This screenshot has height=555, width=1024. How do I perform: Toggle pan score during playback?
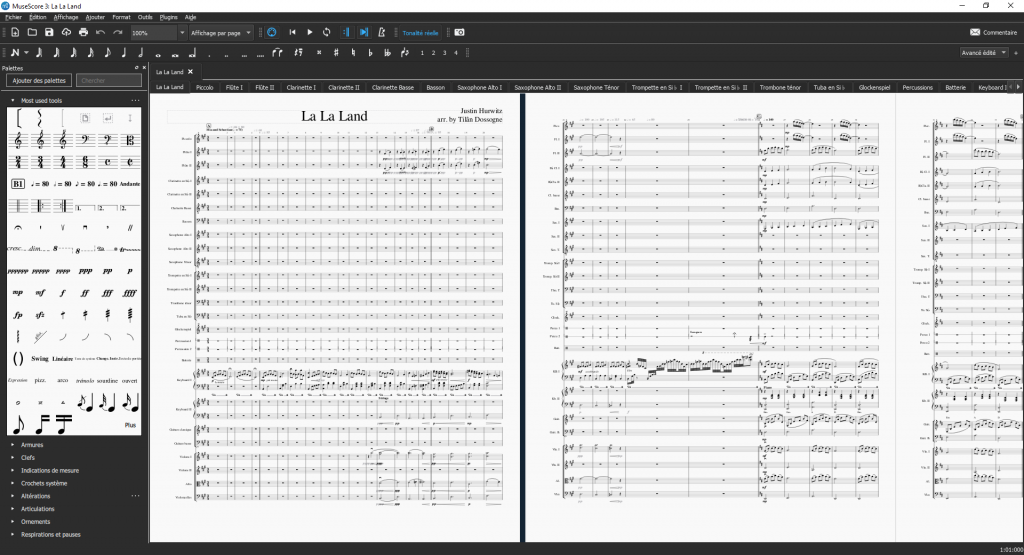pos(364,32)
